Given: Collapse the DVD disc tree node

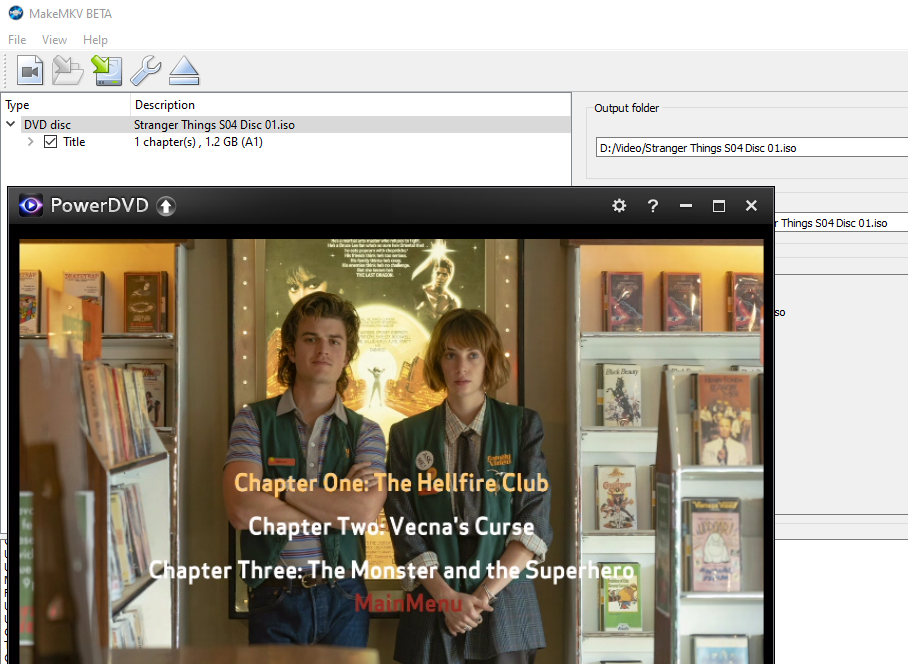Looking at the screenshot, I should click(10, 124).
